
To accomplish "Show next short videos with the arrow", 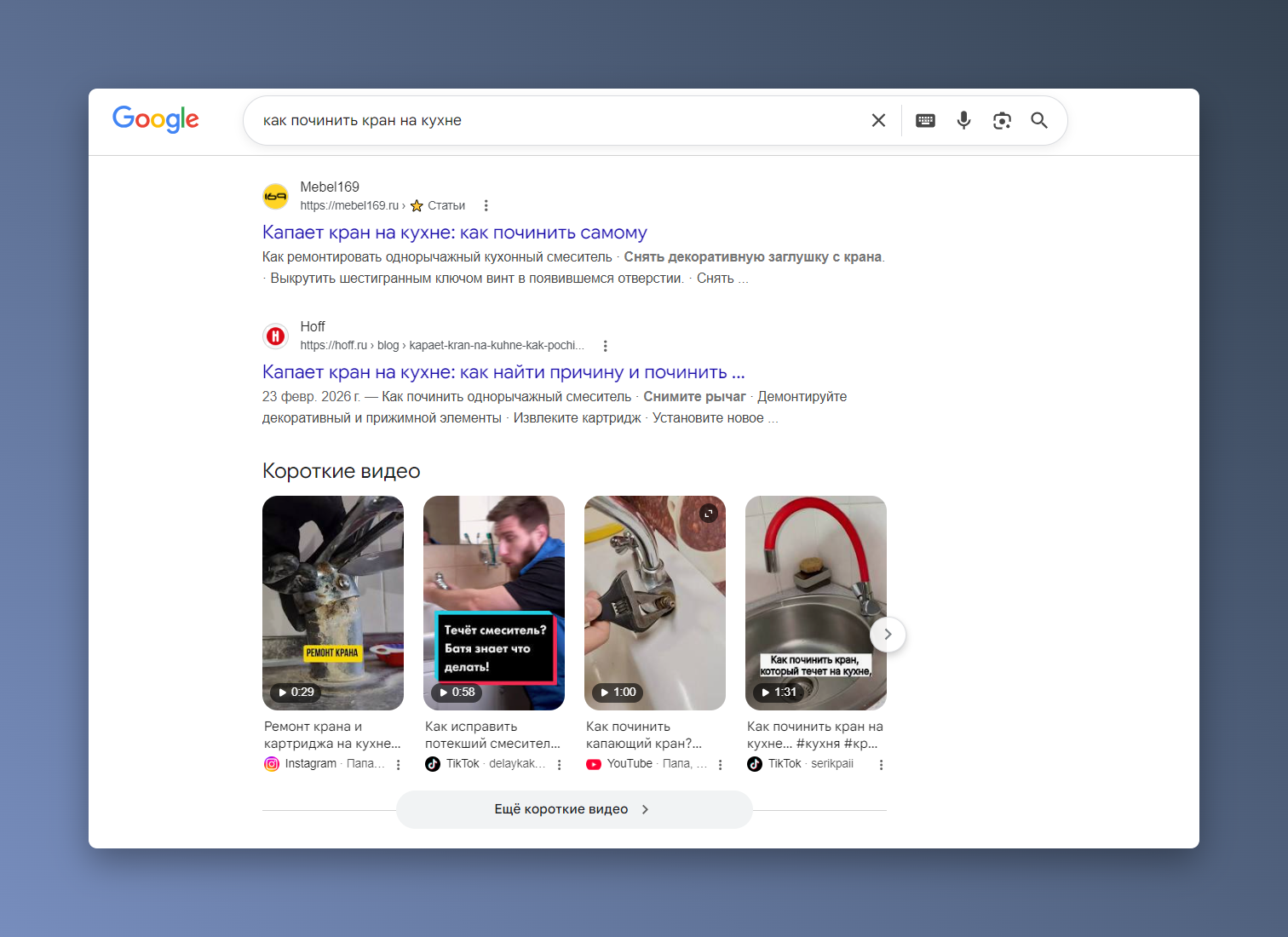I will pyautogui.click(x=888, y=634).
